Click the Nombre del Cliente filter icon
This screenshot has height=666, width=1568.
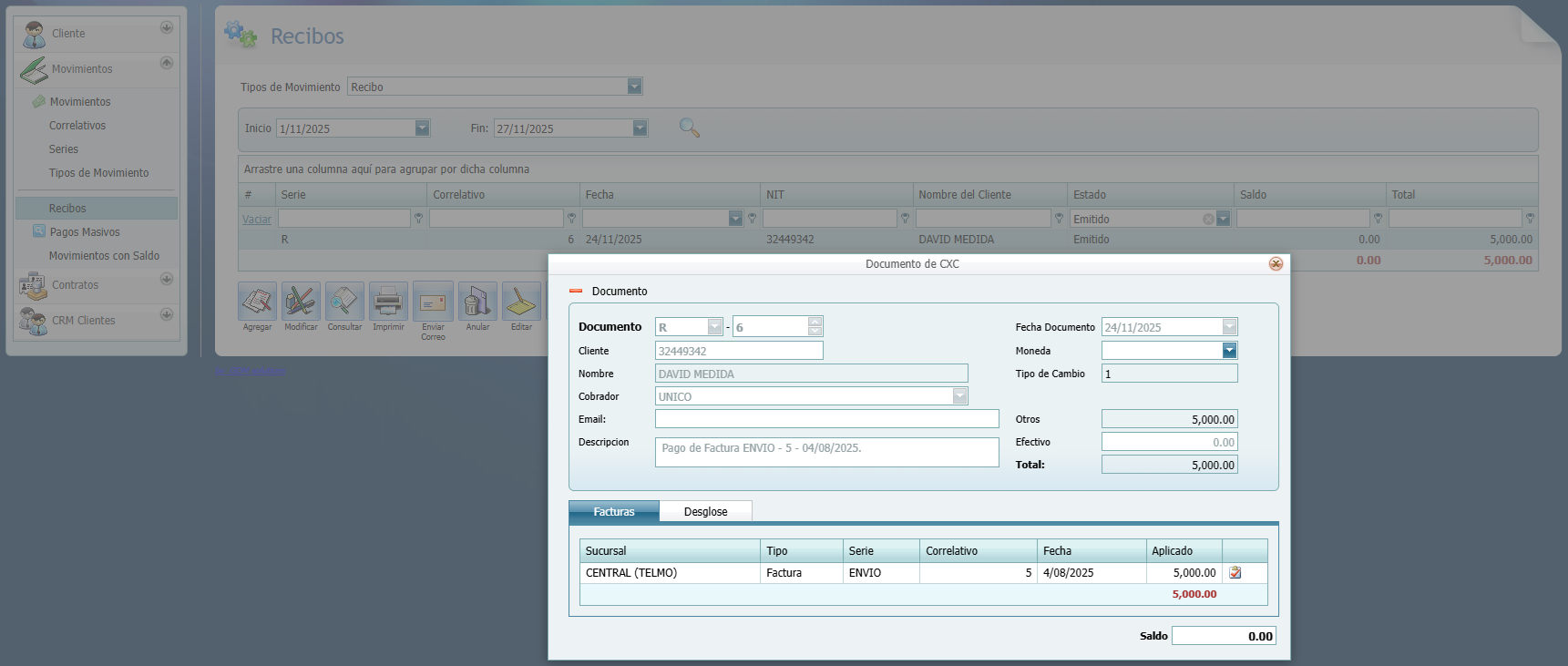[1059, 219]
